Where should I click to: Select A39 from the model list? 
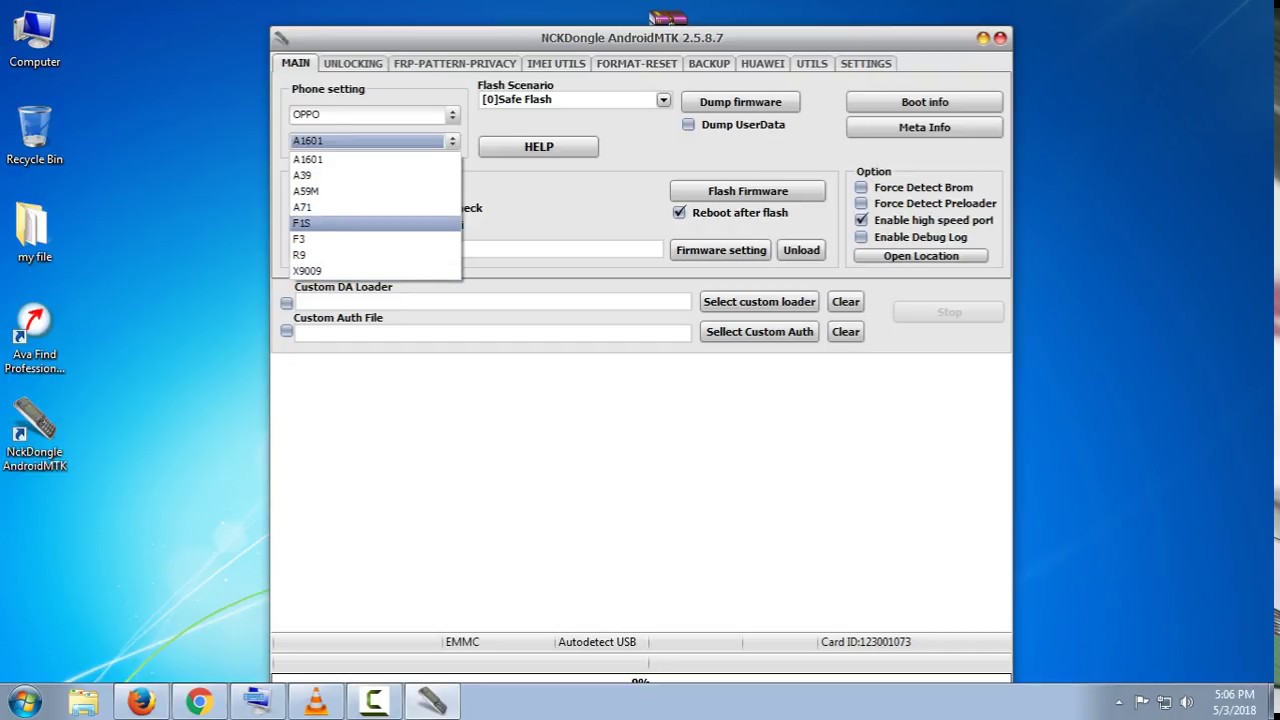[376, 175]
